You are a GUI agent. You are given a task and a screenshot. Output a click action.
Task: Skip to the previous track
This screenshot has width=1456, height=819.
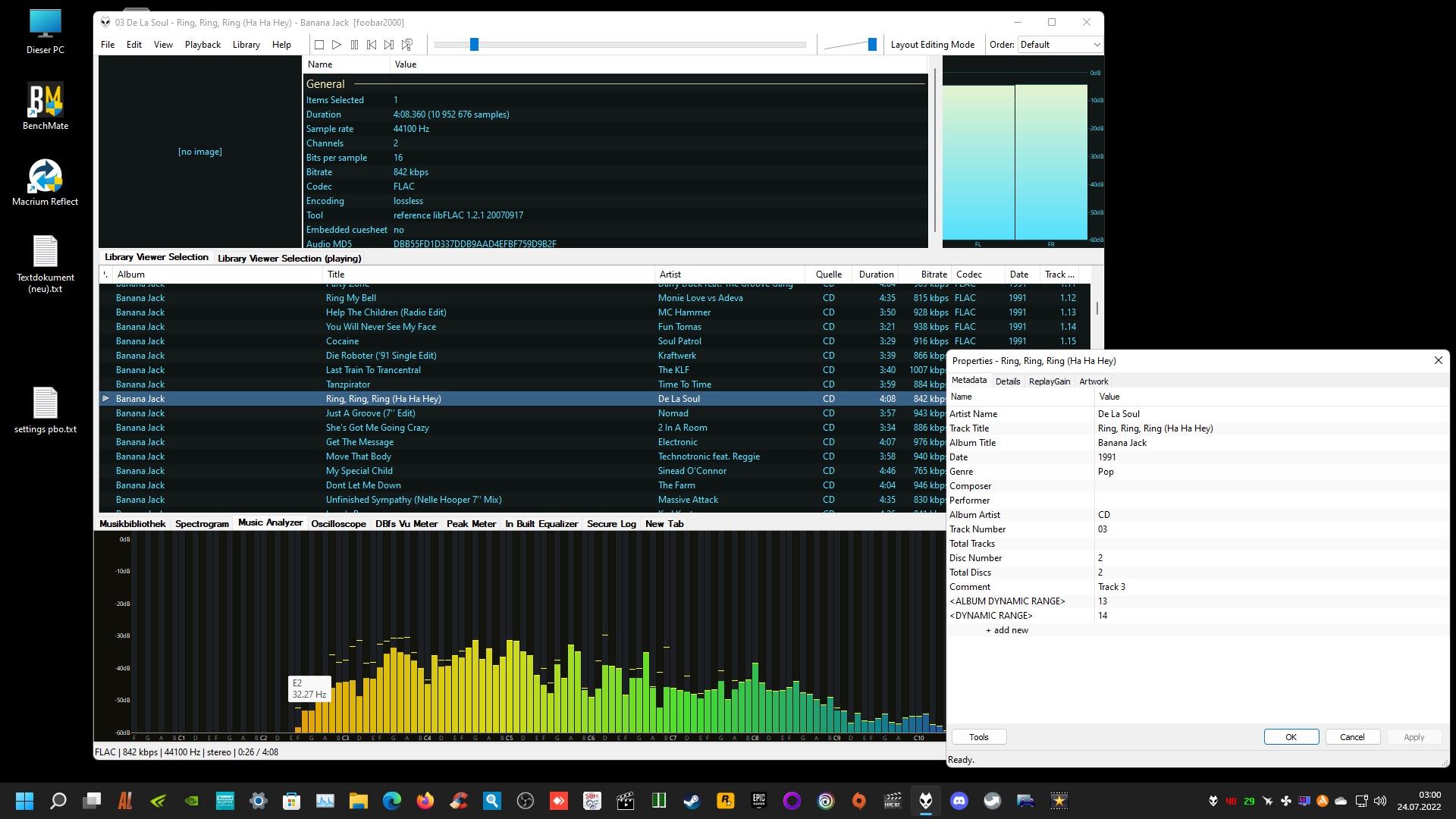point(372,45)
